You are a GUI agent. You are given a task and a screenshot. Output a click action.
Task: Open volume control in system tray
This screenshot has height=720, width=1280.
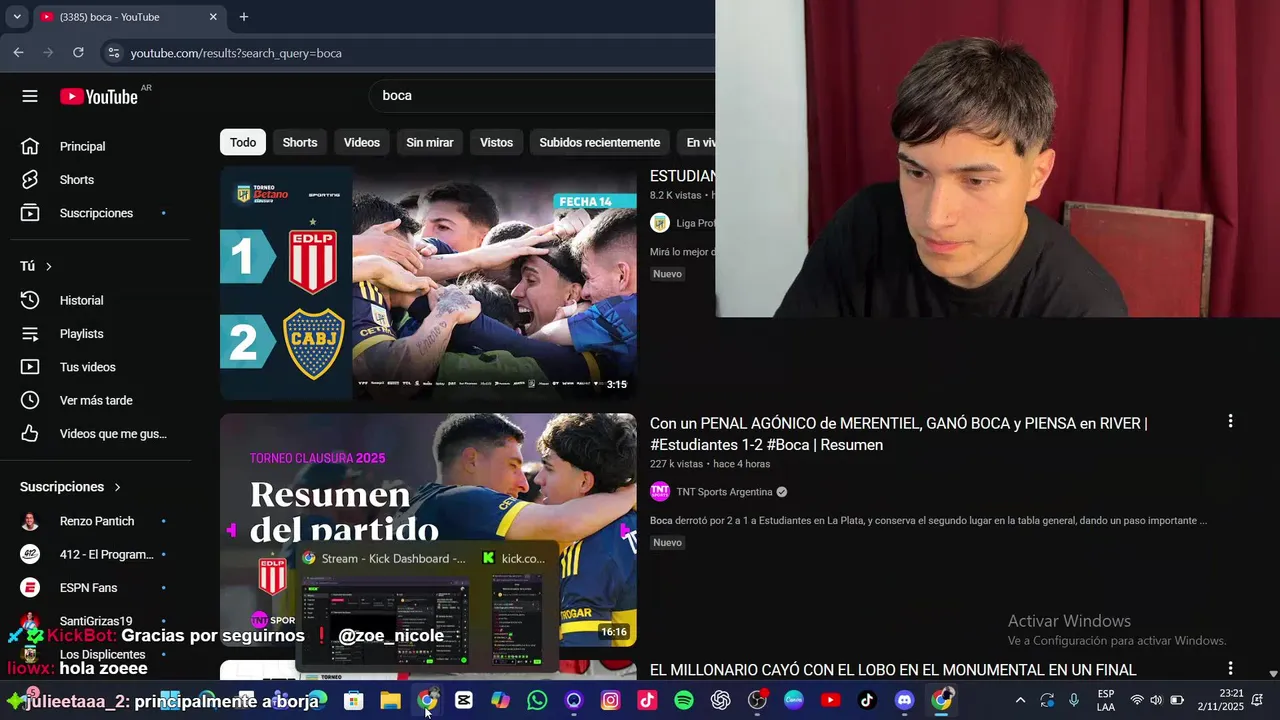tap(1156, 701)
